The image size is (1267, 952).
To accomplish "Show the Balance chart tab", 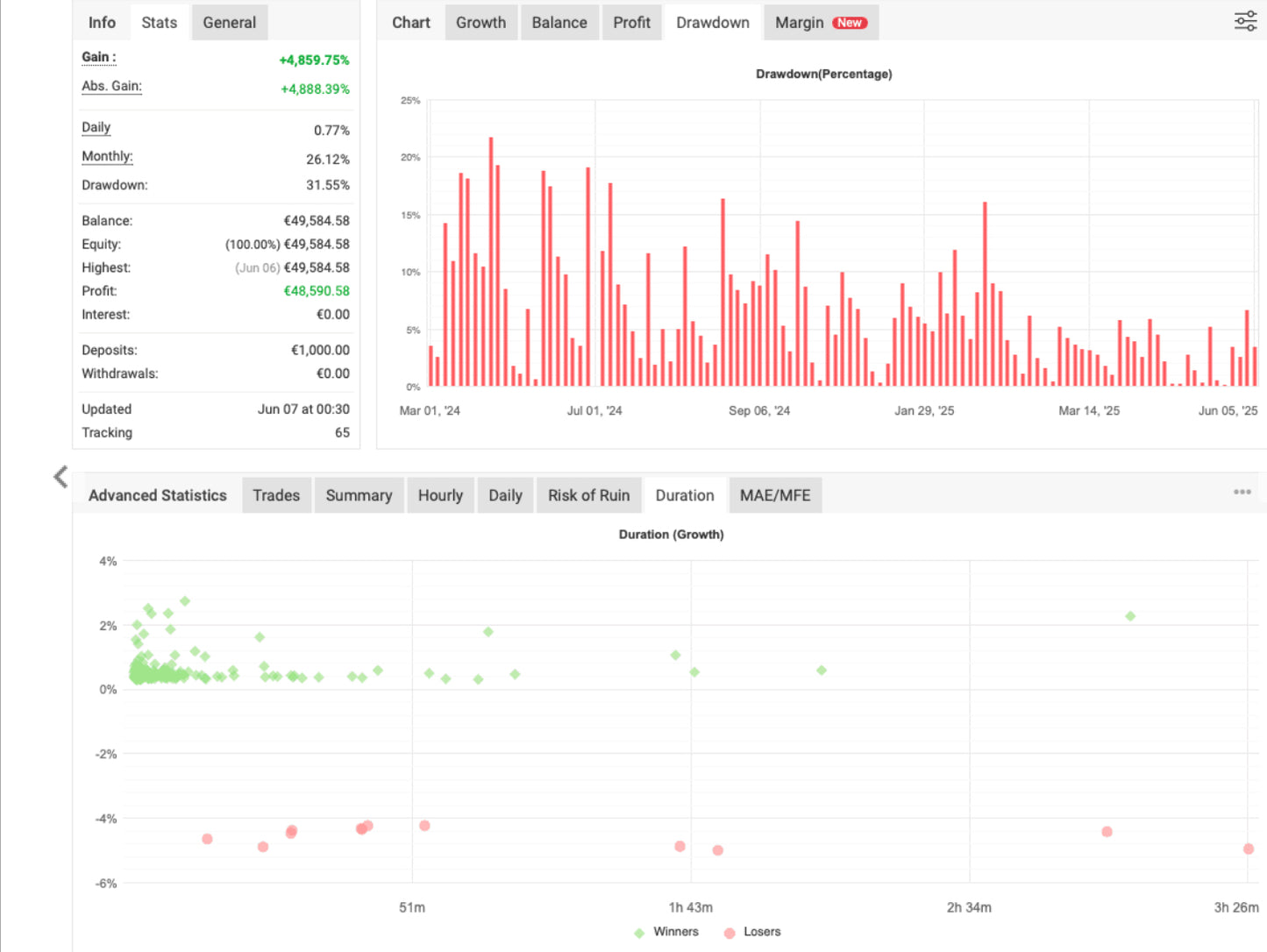I will pos(559,23).
